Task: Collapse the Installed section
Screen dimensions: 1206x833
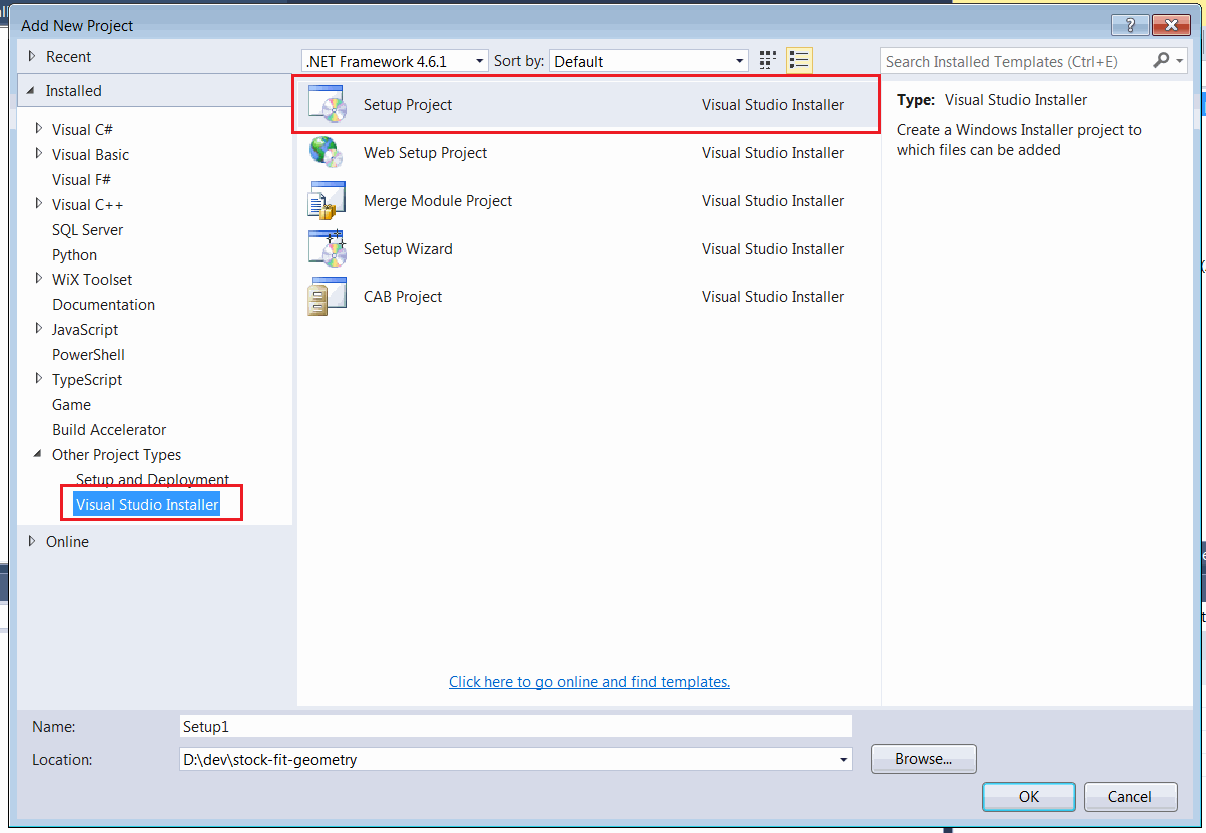Action: pos(32,90)
